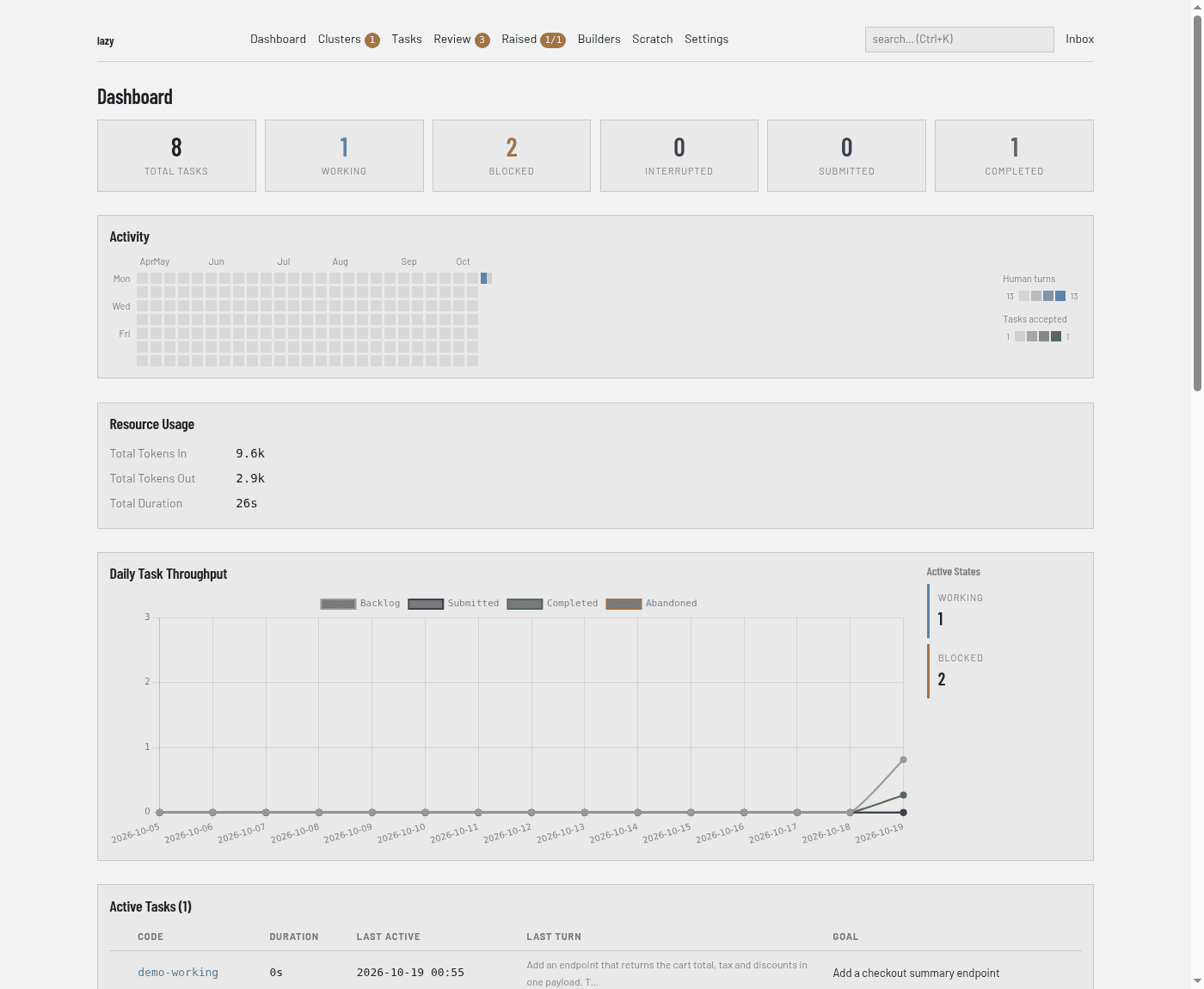Screen dimensions: 1204x989
Task: Click the DURATION column header
Action: click(294, 937)
